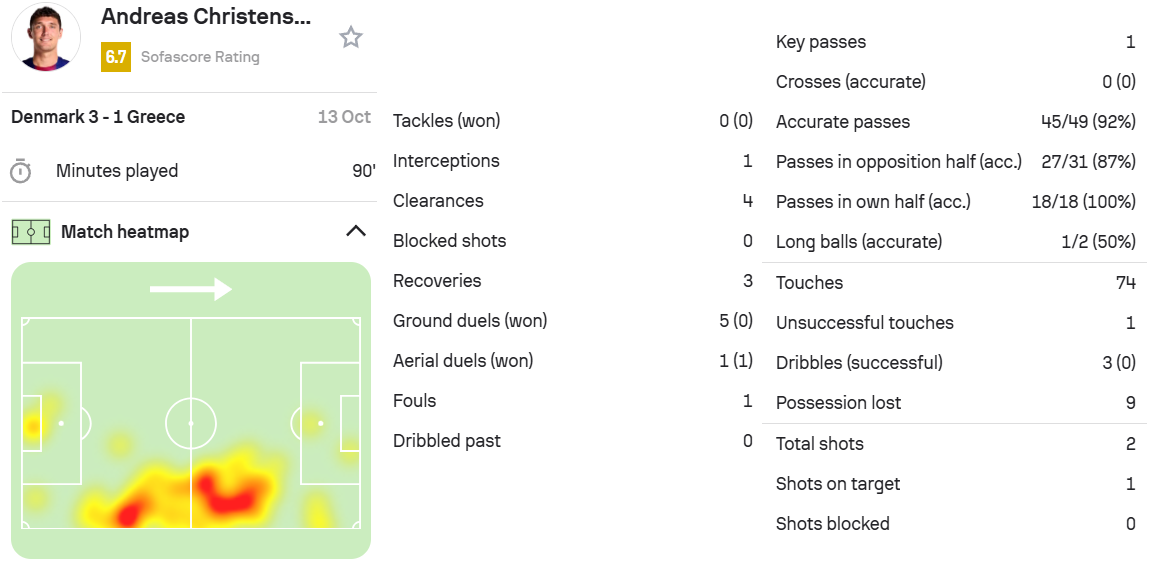The image size is (1149, 562).
Task: Open the Andreas Christensen player name
Action: pyautogui.click(x=206, y=17)
